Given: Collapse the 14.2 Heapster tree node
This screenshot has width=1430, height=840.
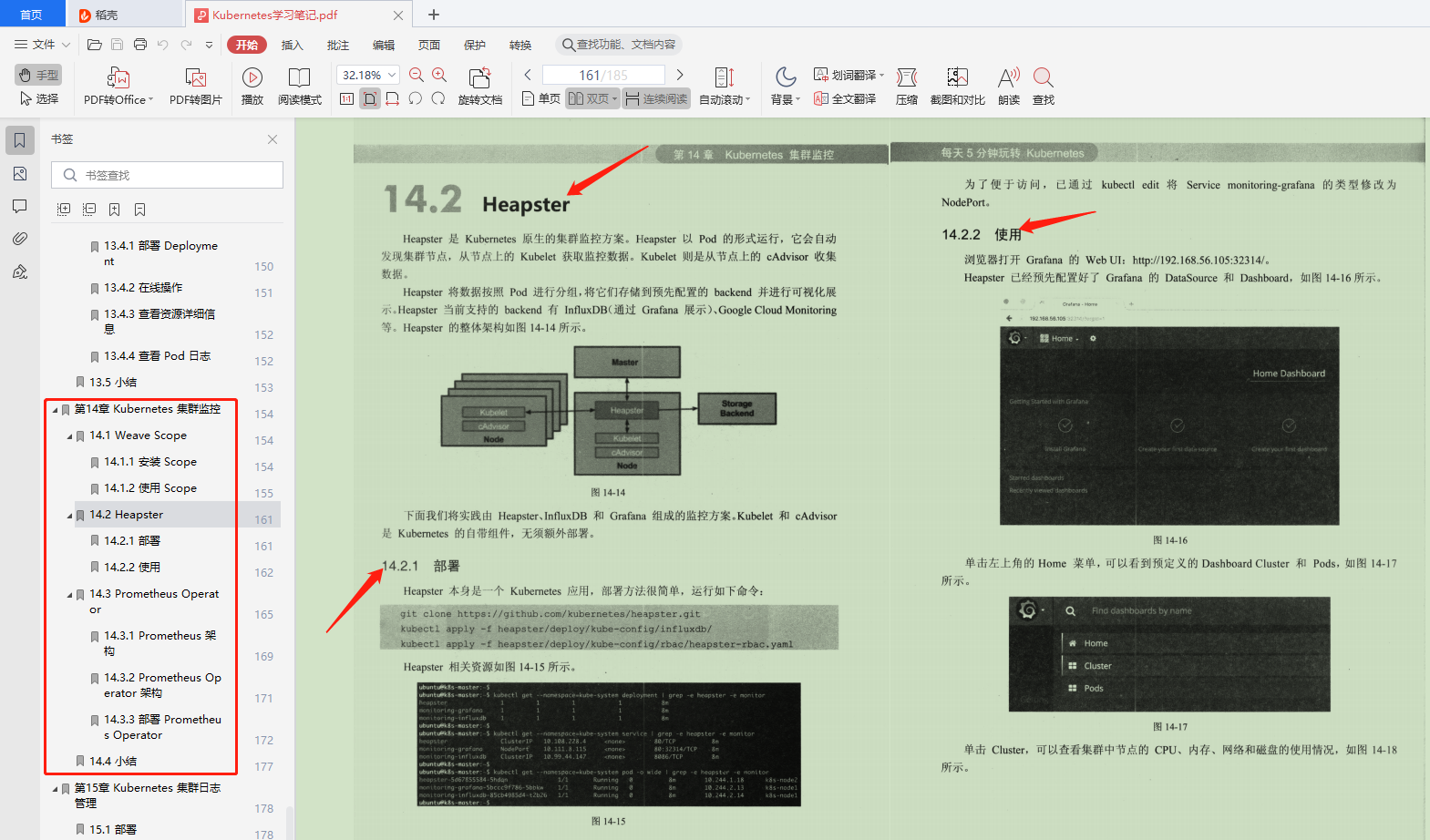Looking at the screenshot, I should tap(70, 516).
